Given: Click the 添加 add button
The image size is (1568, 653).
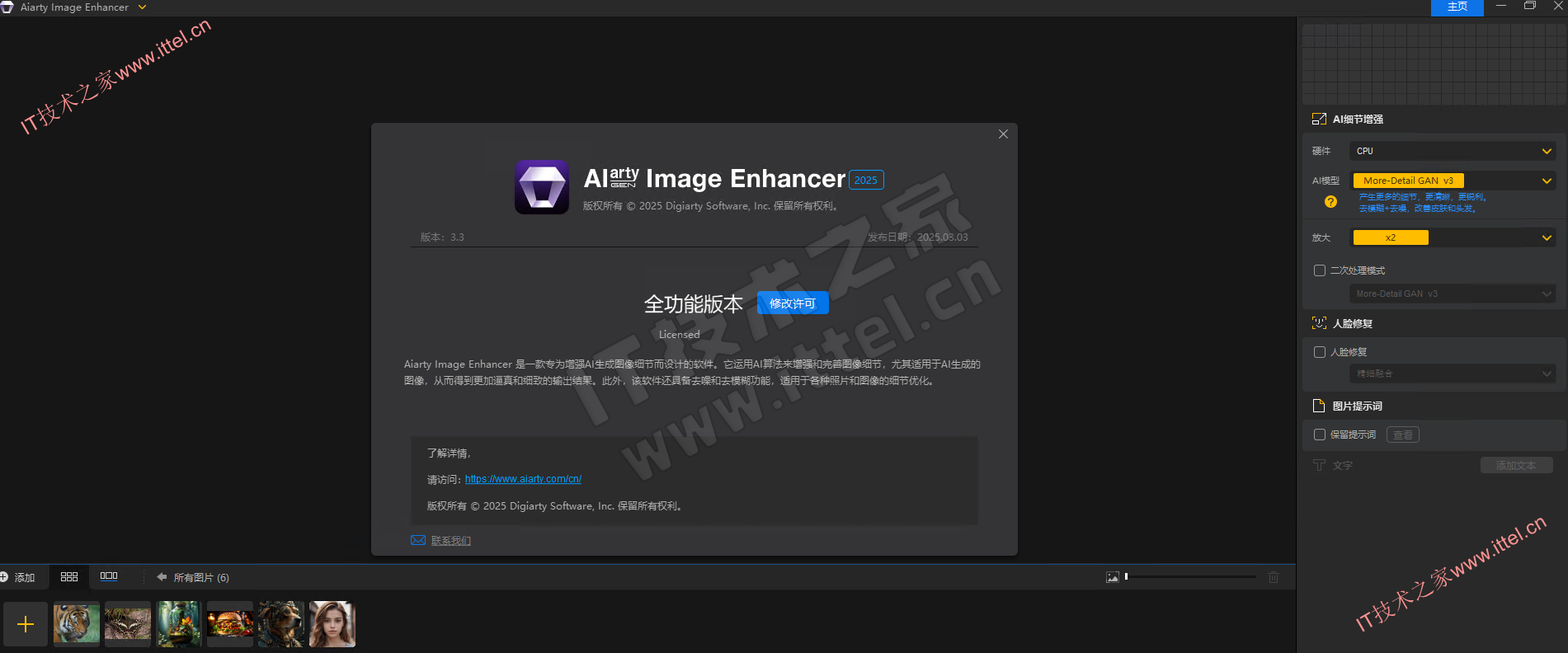Looking at the screenshot, I should (x=18, y=577).
